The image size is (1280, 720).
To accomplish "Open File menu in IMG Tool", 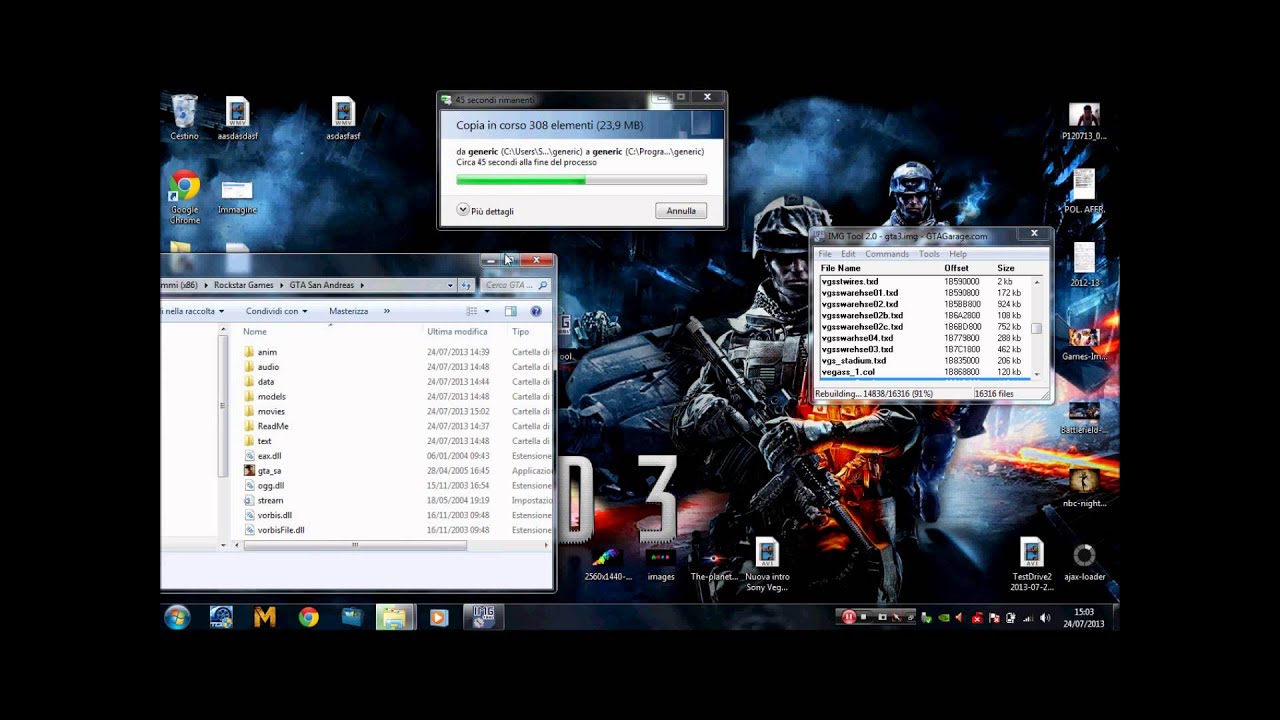I will click(x=825, y=254).
